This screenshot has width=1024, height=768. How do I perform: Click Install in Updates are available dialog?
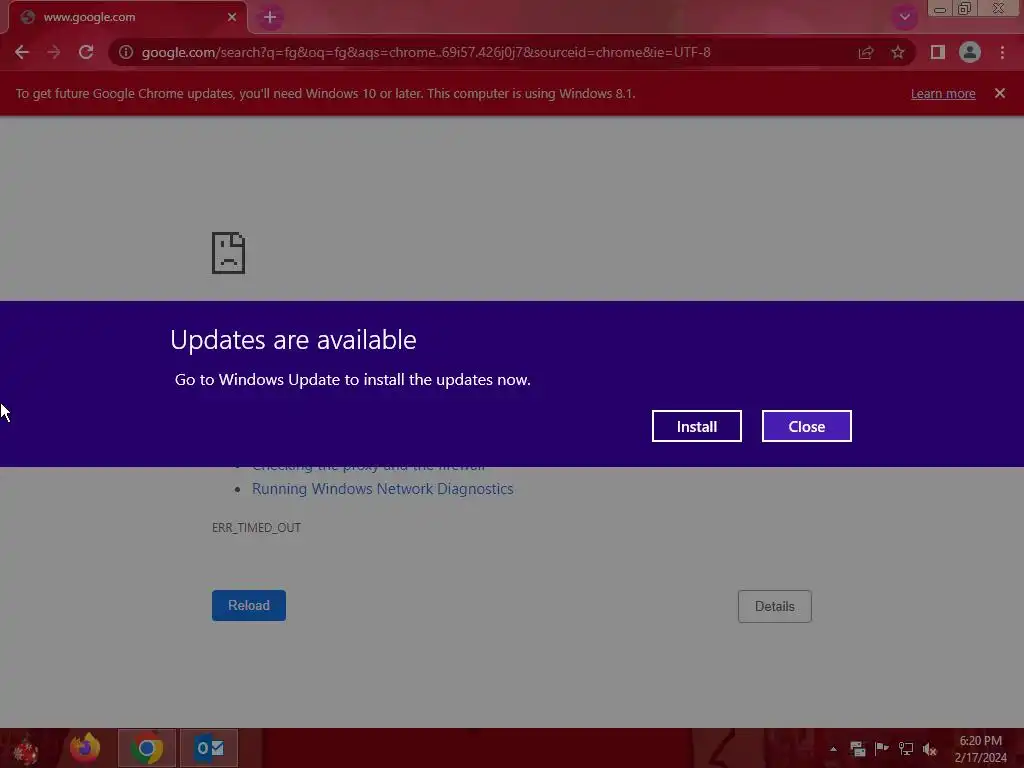tap(697, 426)
